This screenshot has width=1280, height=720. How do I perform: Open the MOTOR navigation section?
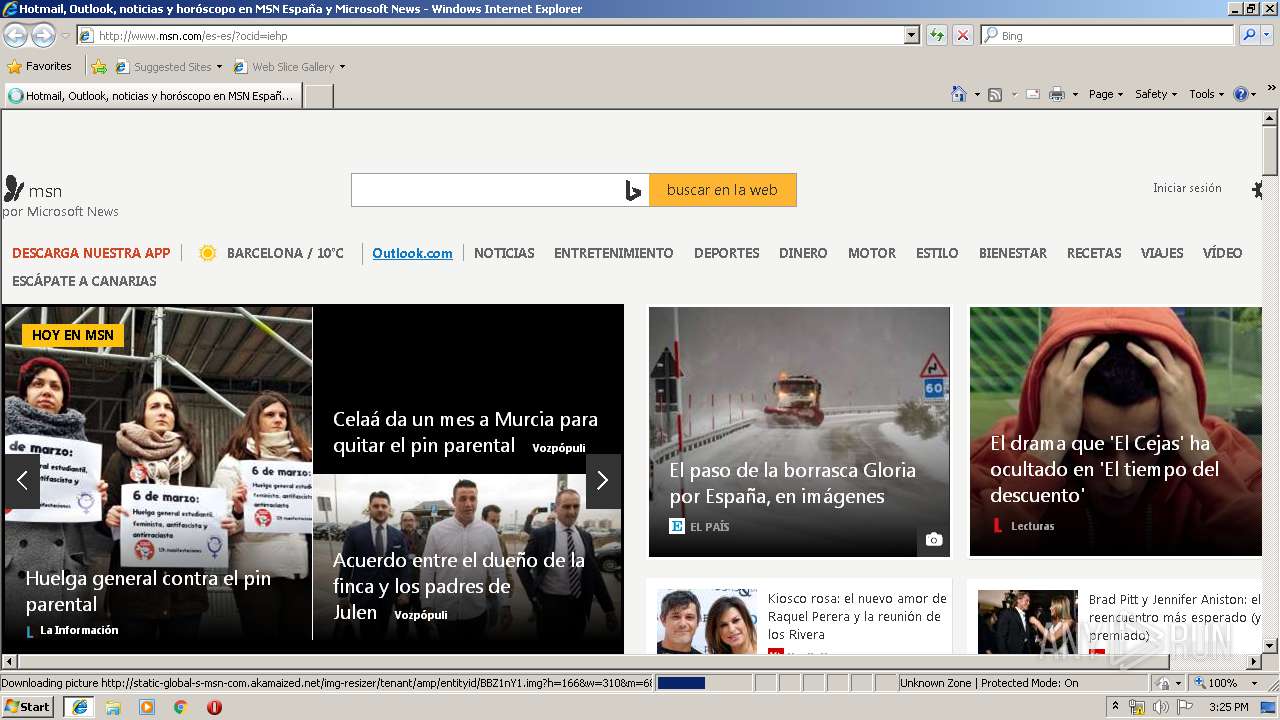pos(872,253)
